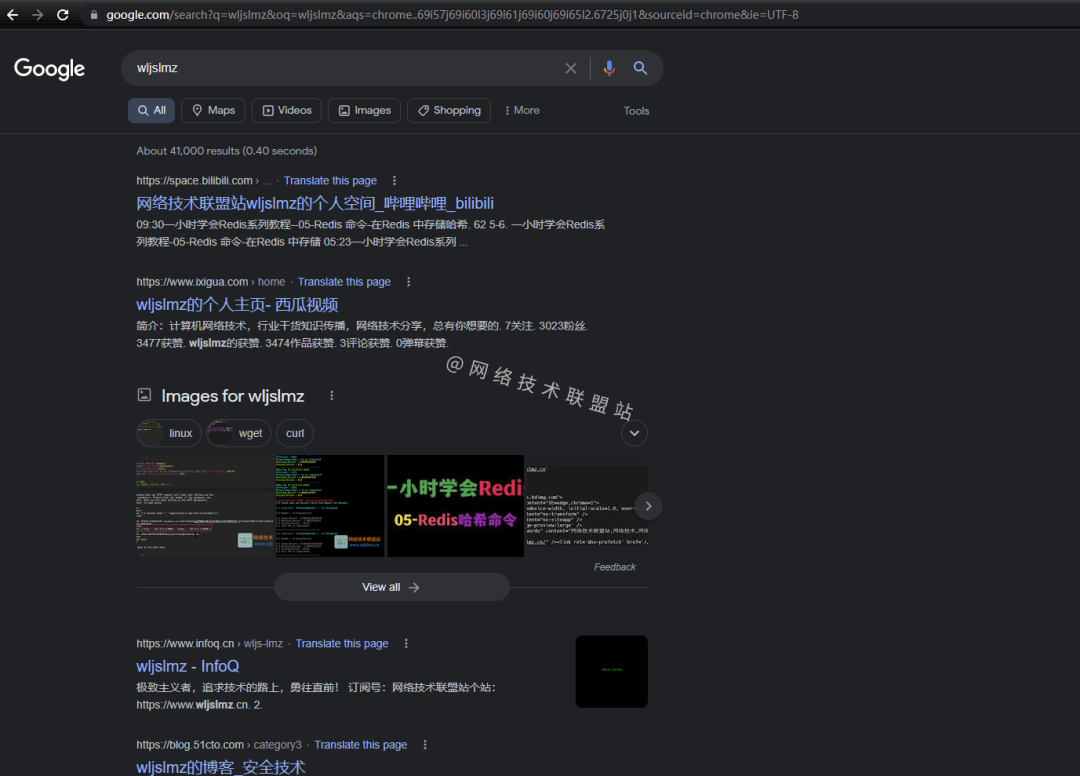Translate the bilibili result page

tap(331, 180)
